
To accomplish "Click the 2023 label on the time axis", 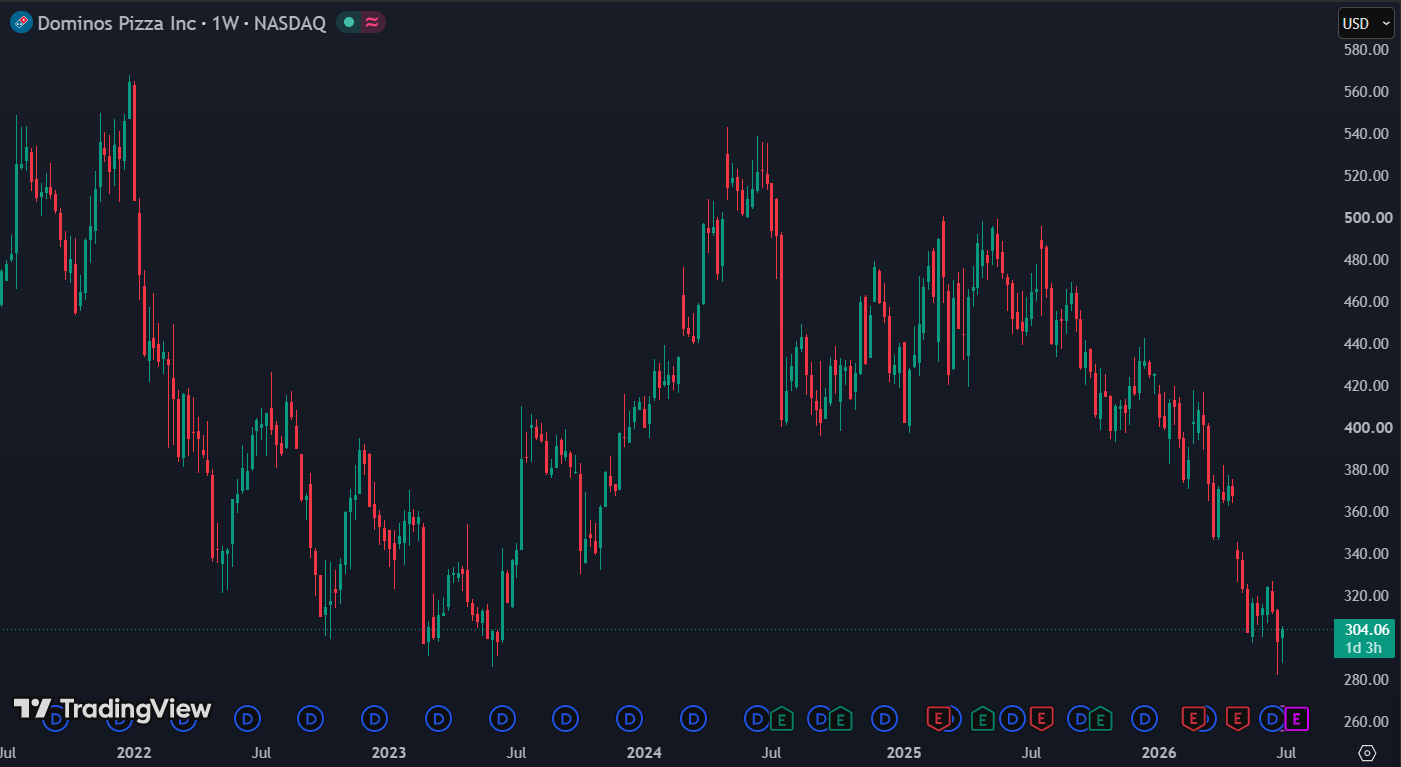I will coord(389,751).
